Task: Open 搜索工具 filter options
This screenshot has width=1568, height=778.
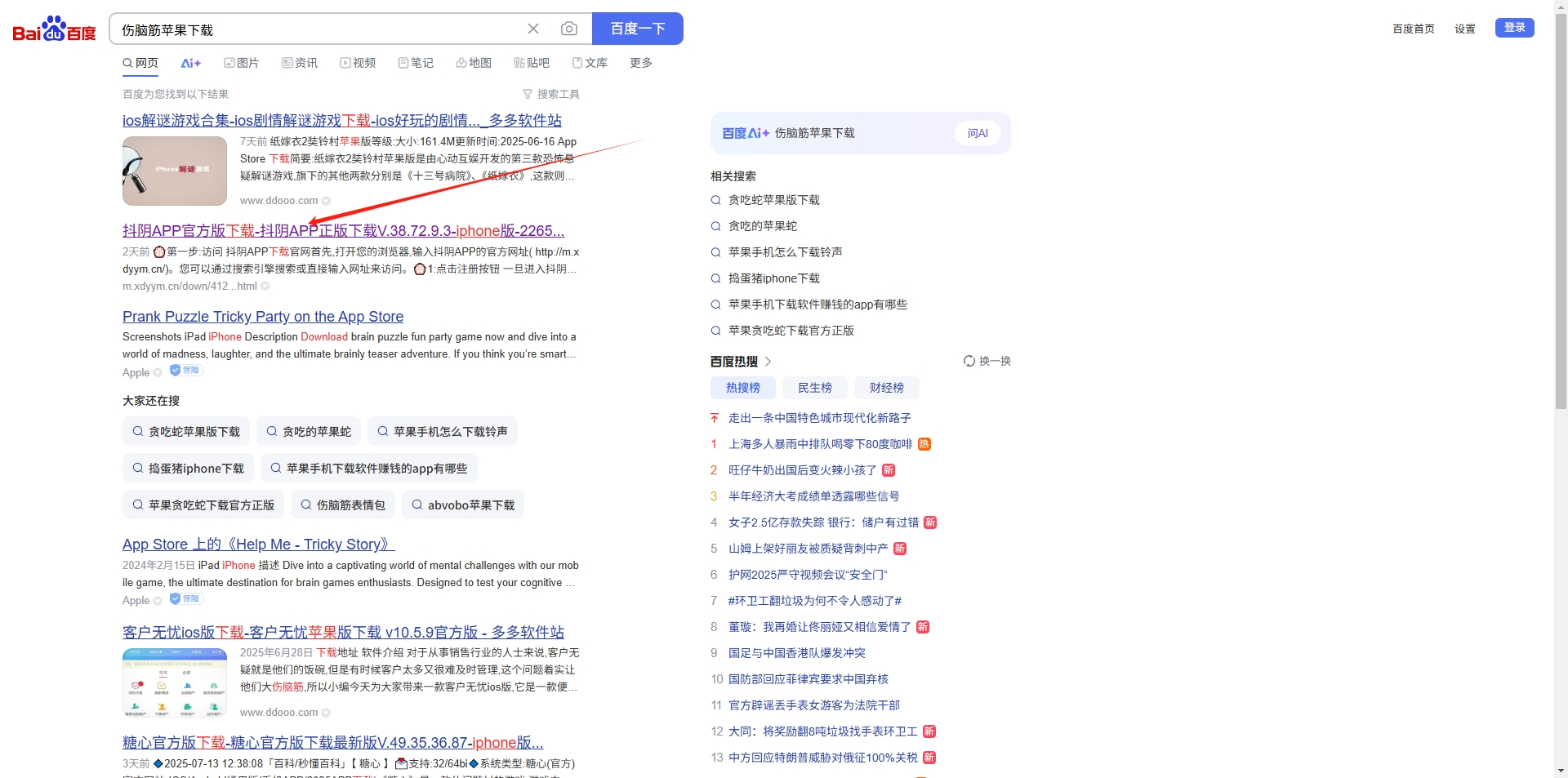Action: 551,94
